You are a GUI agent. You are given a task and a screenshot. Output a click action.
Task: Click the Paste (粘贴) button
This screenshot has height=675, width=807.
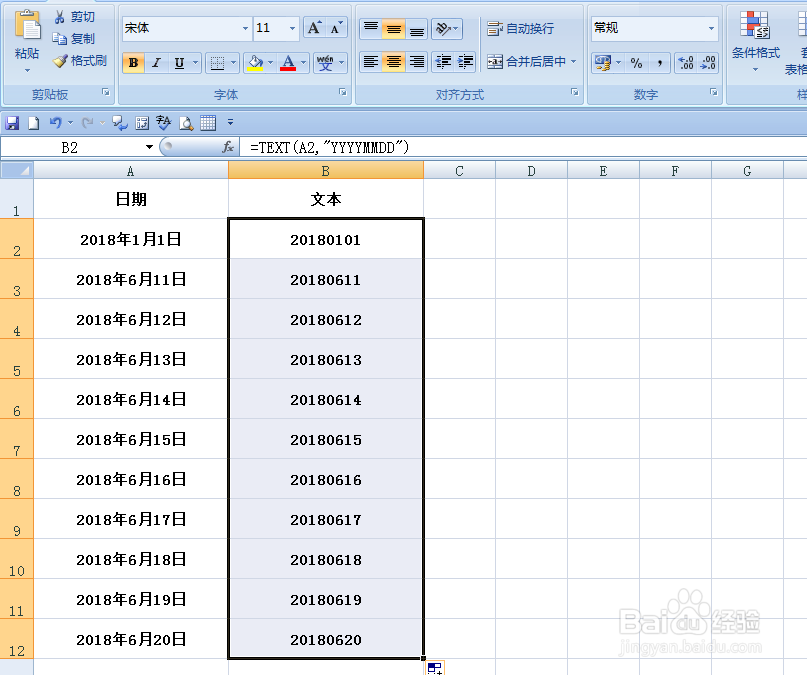pyautogui.click(x=27, y=33)
